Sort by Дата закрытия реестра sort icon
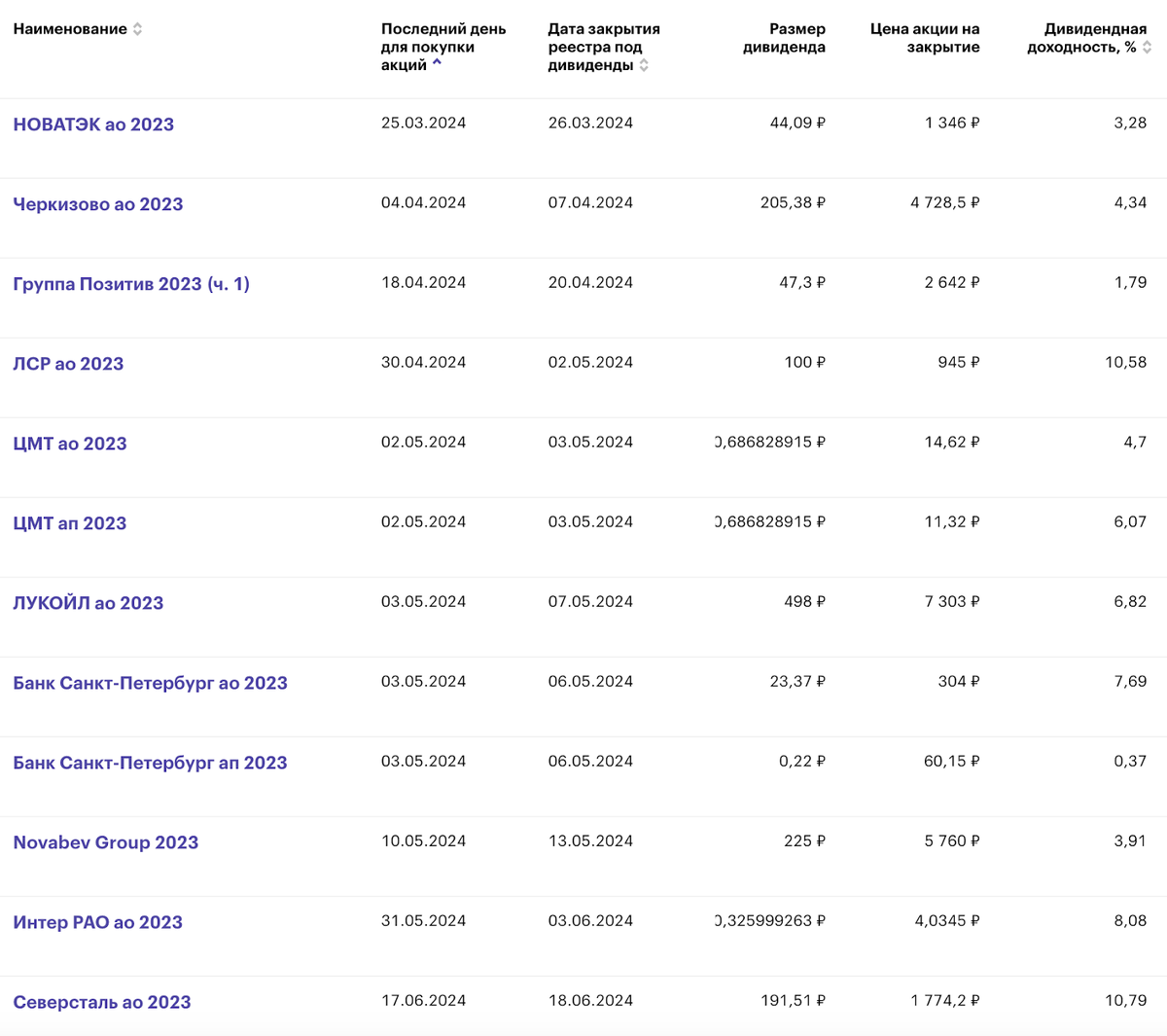The height and width of the screenshot is (1036, 1167). pos(644,65)
